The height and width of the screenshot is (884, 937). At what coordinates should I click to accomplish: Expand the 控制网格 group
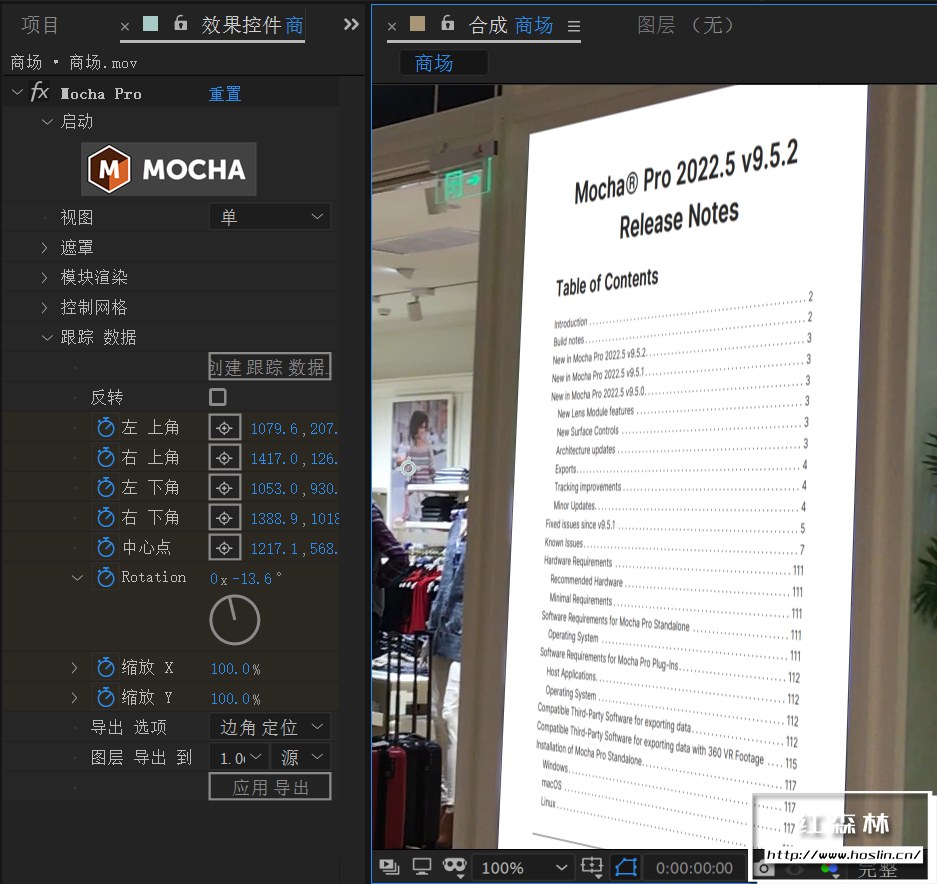pyautogui.click(x=44, y=307)
